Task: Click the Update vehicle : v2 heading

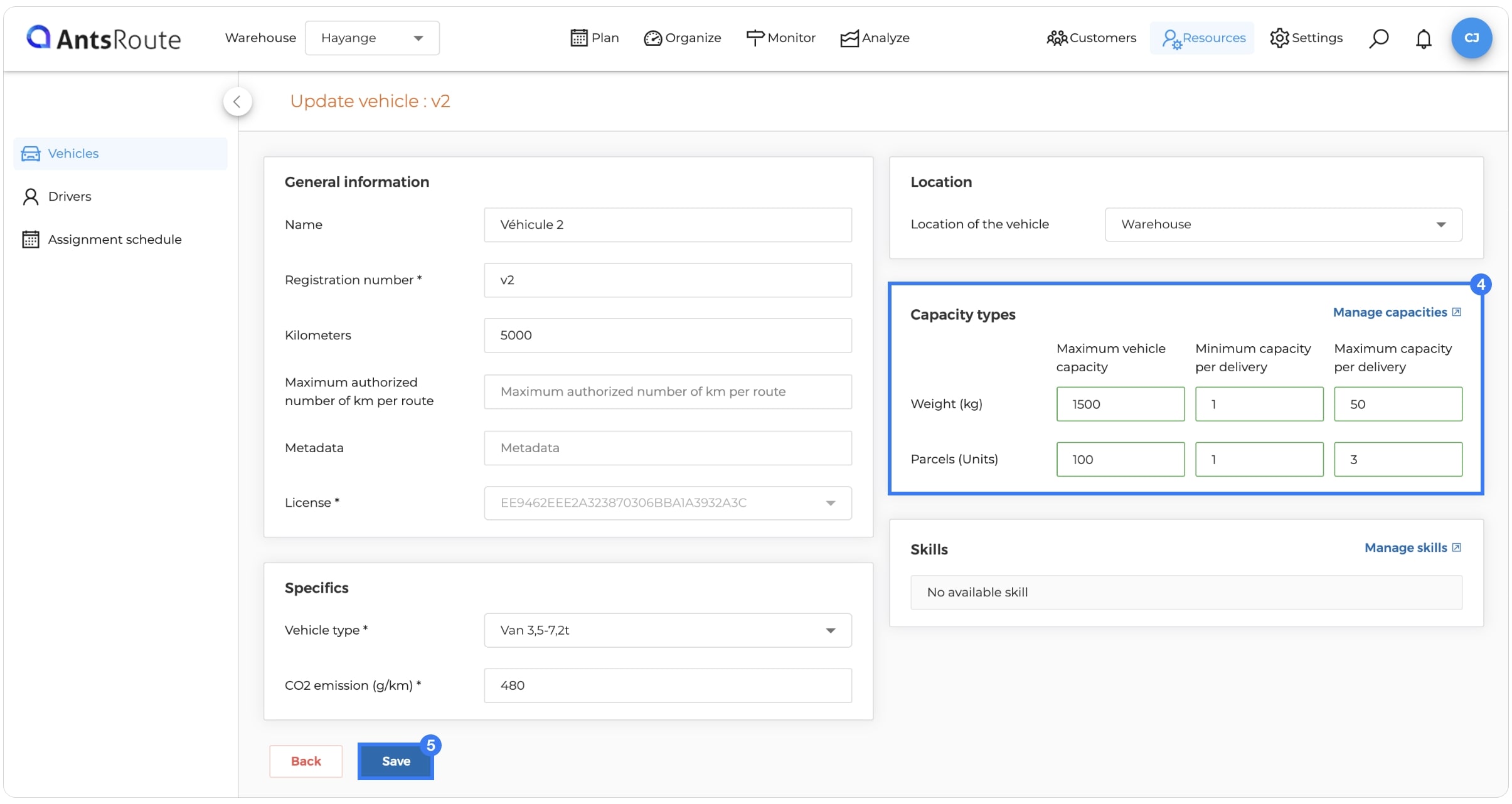Action: tap(370, 101)
